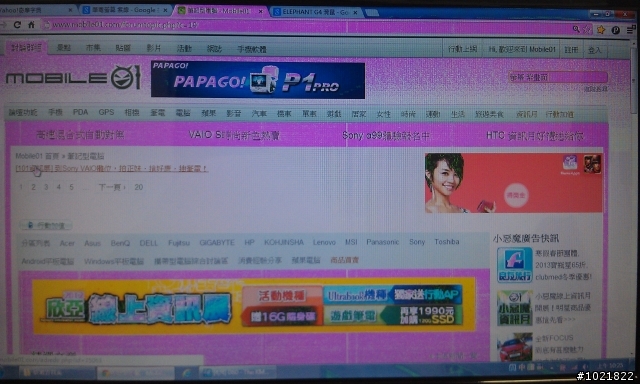Open the 生活 category menu
Screen dimensions: 640x384
458,114
